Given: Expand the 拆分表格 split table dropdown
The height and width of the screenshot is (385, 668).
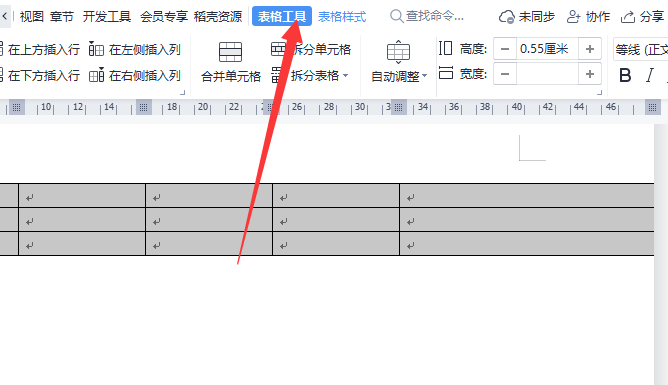Looking at the screenshot, I should click(346, 76).
